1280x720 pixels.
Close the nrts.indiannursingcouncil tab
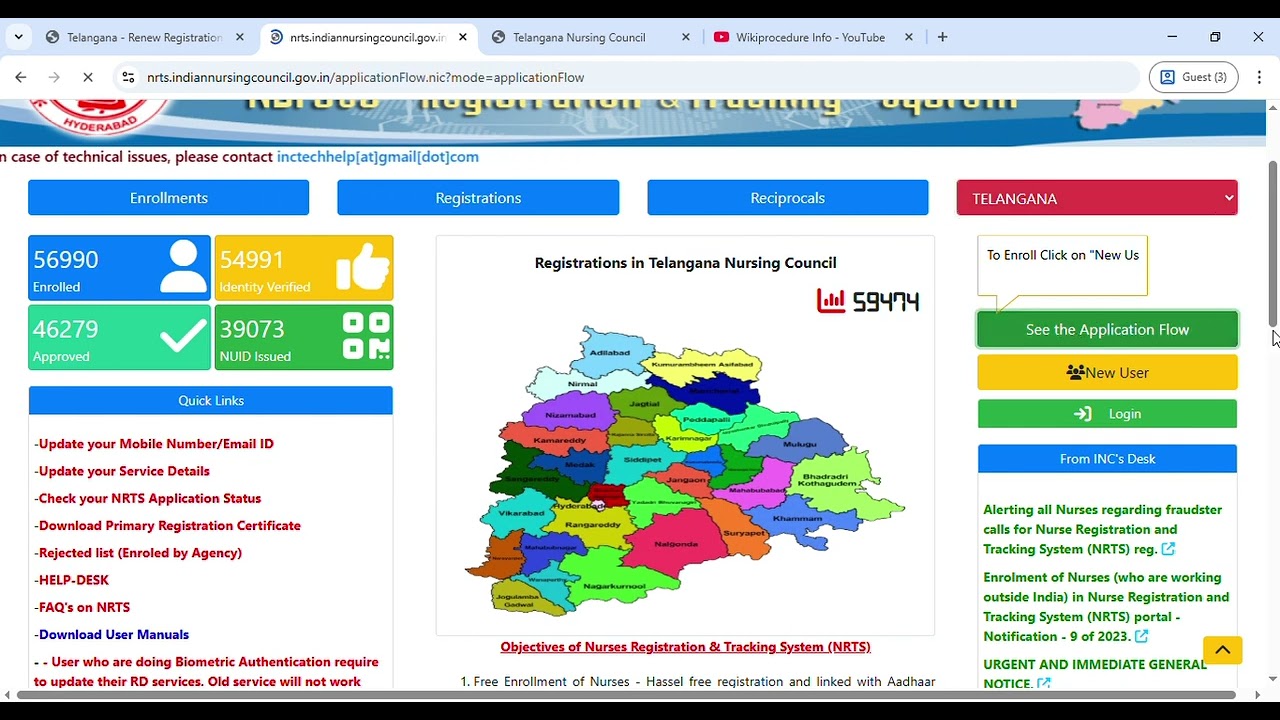(463, 37)
